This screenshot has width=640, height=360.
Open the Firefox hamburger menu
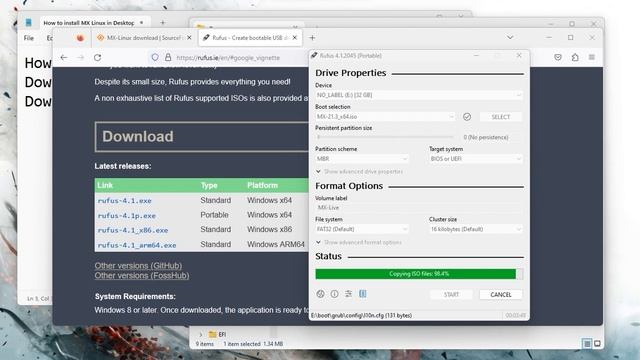(x=592, y=58)
